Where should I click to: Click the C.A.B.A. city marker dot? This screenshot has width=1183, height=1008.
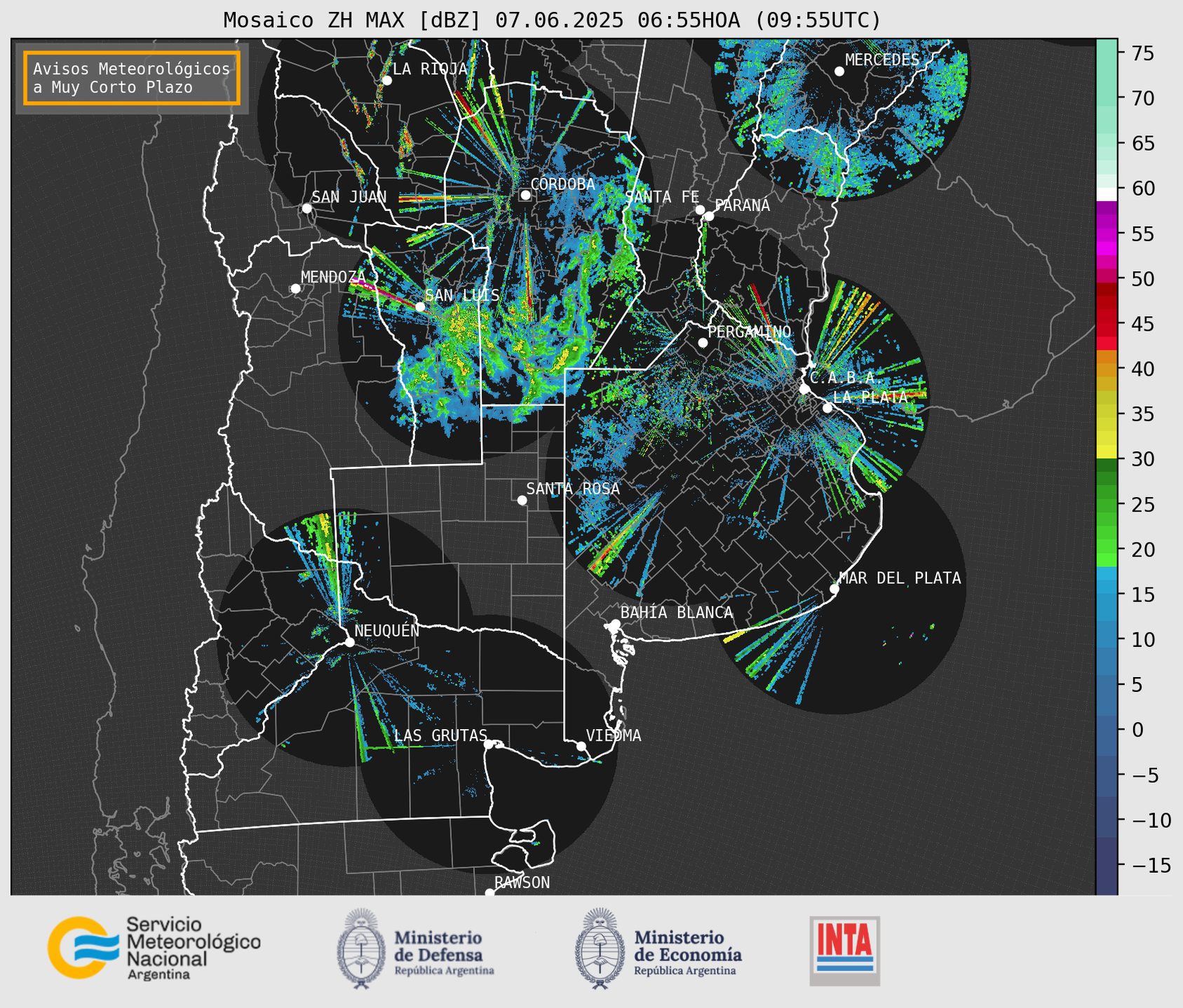(x=804, y=389)
